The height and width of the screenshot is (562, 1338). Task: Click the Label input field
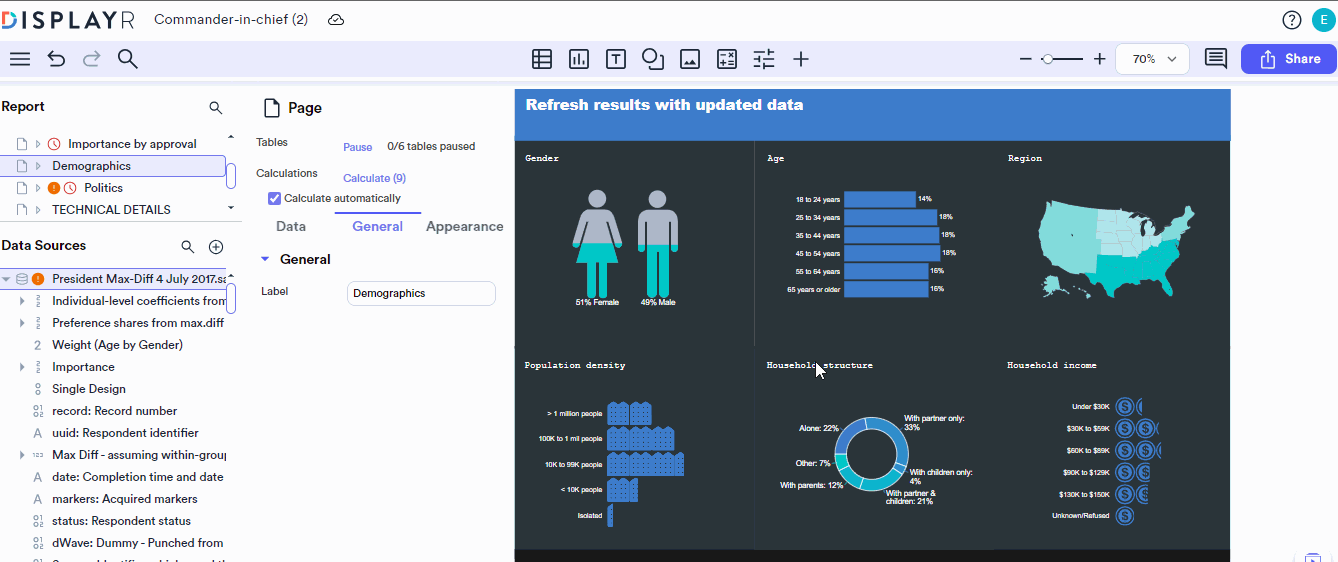coord(421,293)
